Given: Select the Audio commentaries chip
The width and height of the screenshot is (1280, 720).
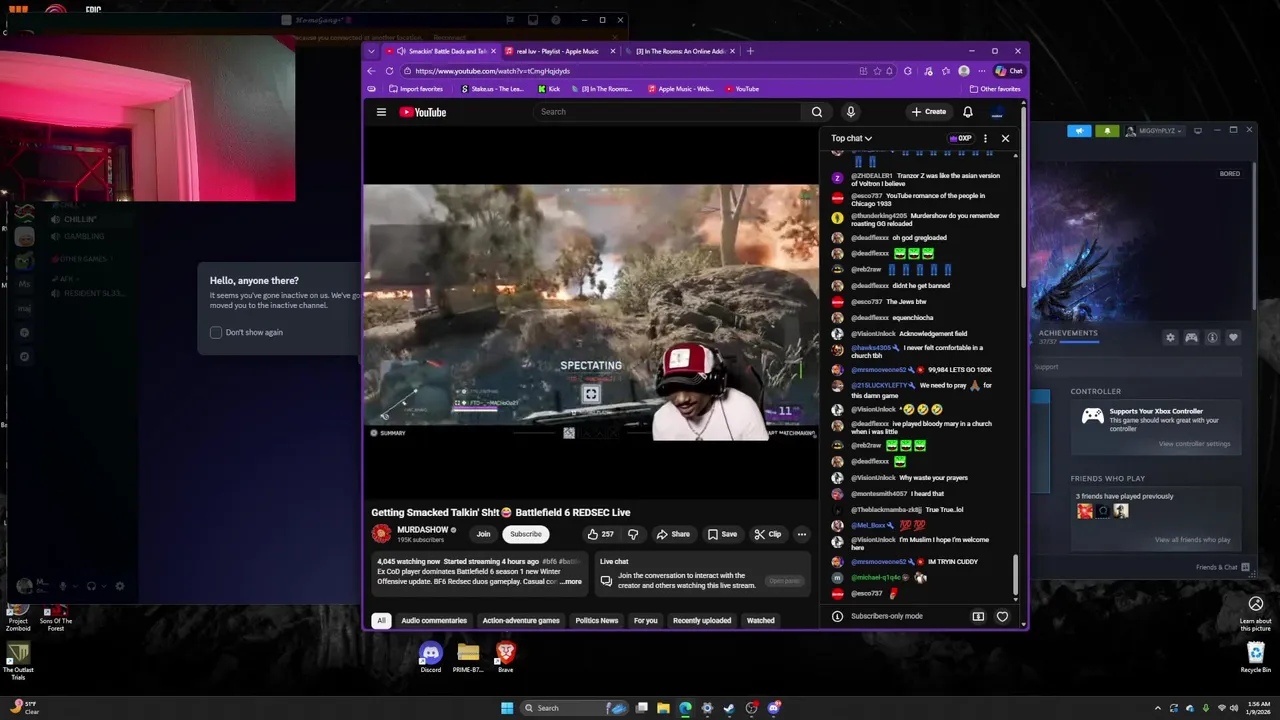Looking at the screenshot, I should (434, 620).
